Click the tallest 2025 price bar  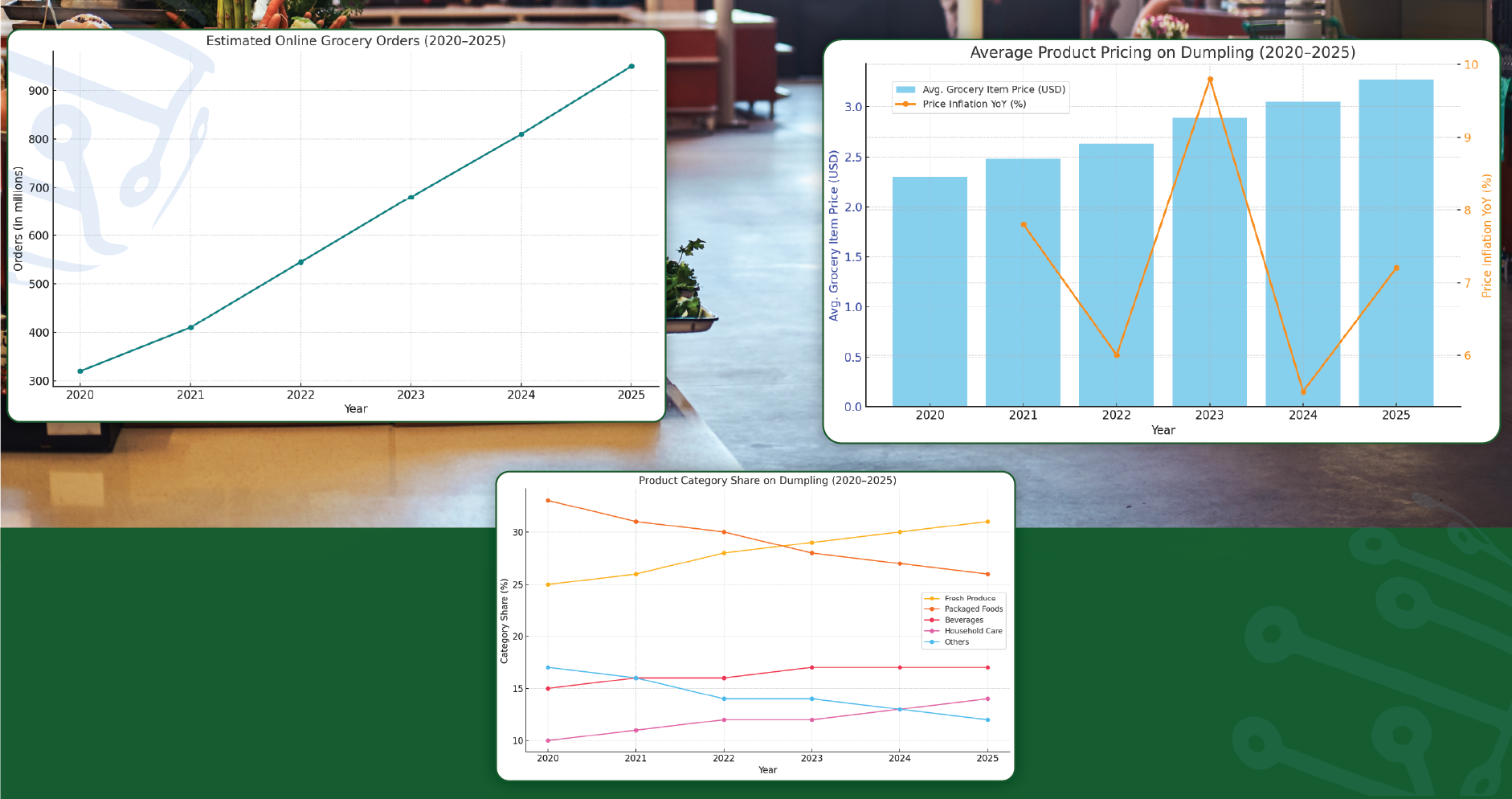coord(1396,241)
